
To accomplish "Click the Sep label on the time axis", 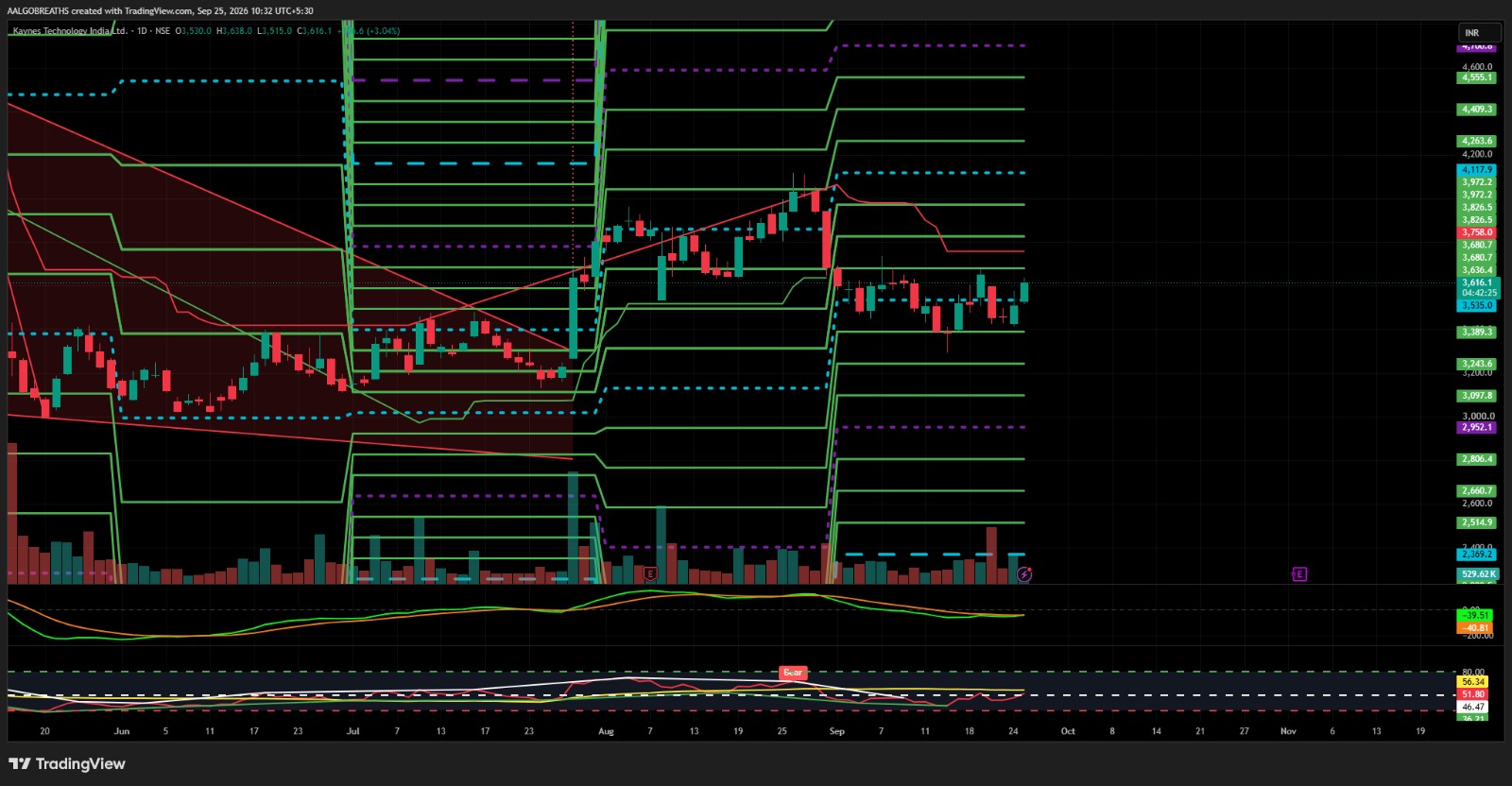I will pyautogui.click(x=836, y=731).
